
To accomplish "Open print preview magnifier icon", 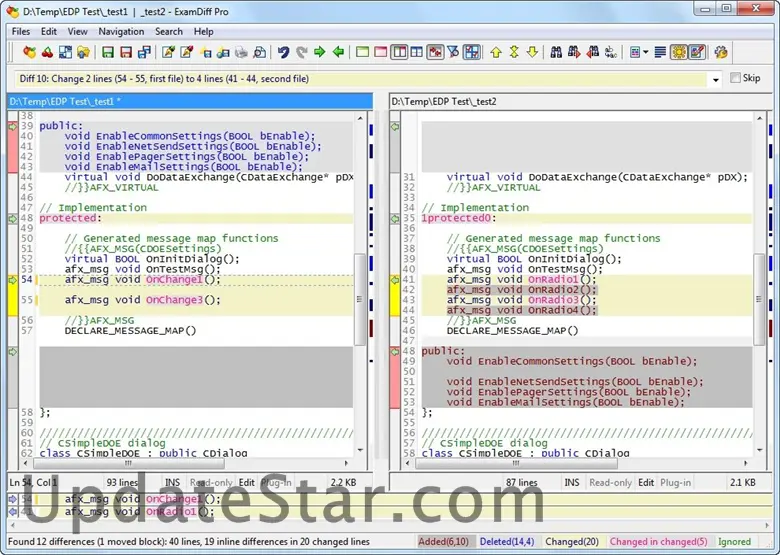I will (x=259, y=52).
